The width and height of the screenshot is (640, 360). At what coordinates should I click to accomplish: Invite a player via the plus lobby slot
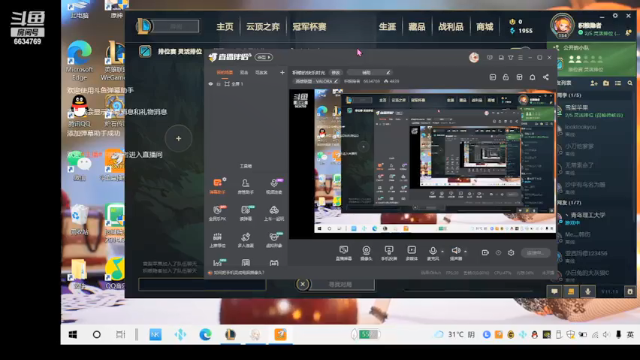pos(178,138)
